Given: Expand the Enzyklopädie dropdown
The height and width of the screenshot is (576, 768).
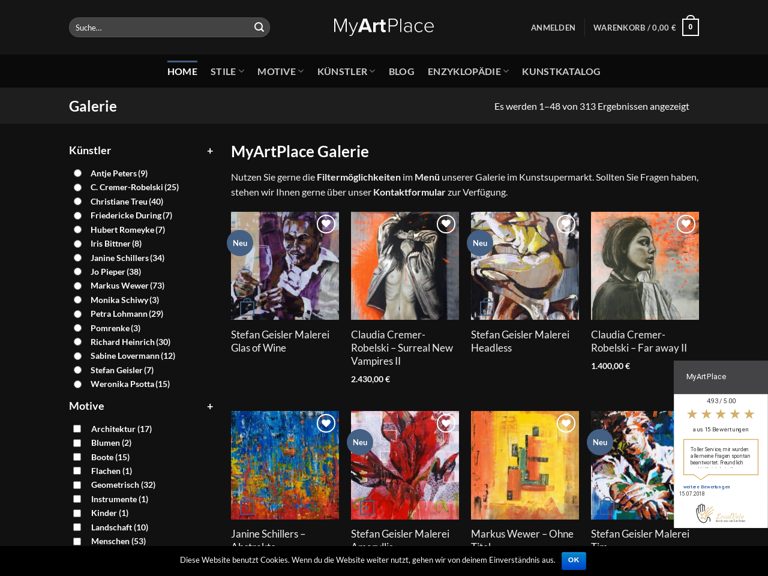Looking at the screenshot, I should (x=468, y=72).
